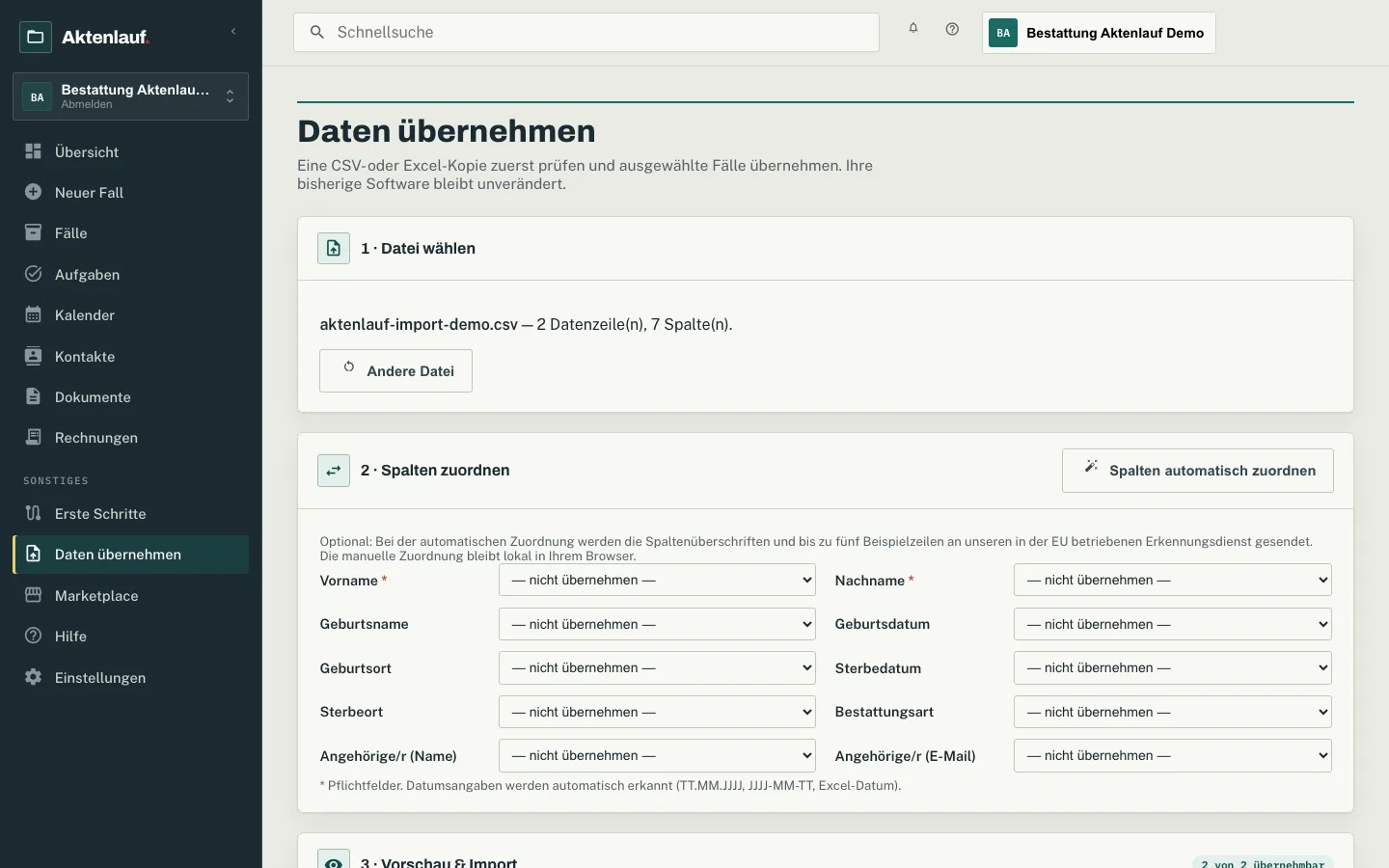This screenshot has height=868, width=1389.
Task: Click the Kontakte icon in sidebar
Action: pyautogui.click(x=33, y=356)
